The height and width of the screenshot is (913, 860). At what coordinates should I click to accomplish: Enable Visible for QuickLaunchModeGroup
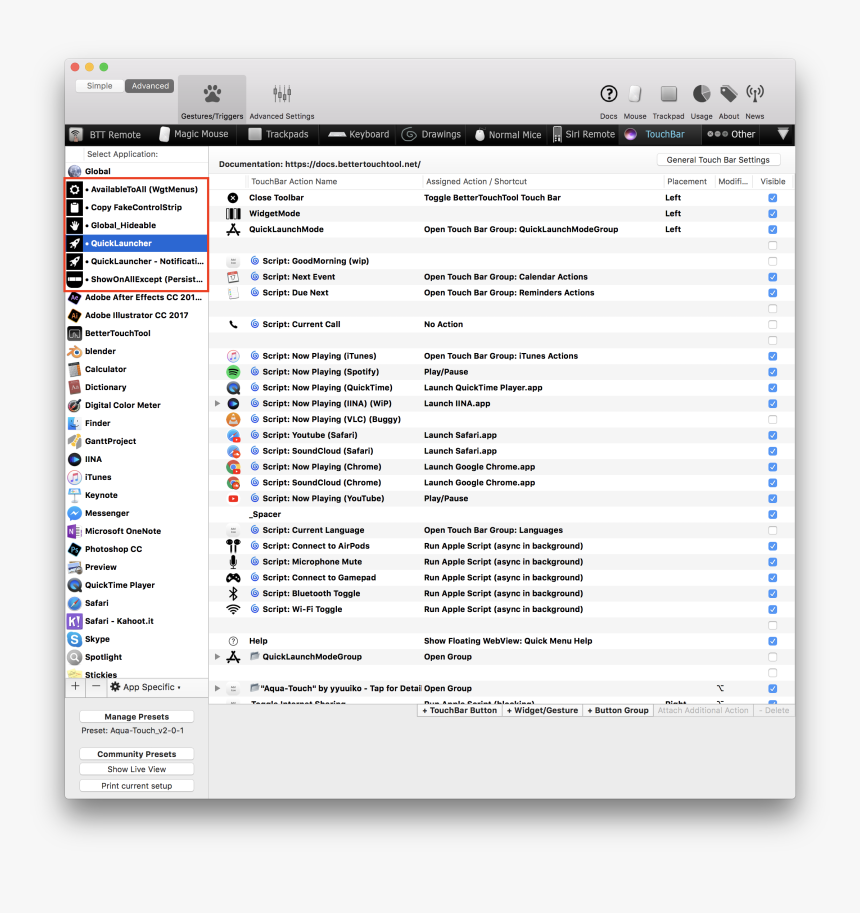[772, 656]
